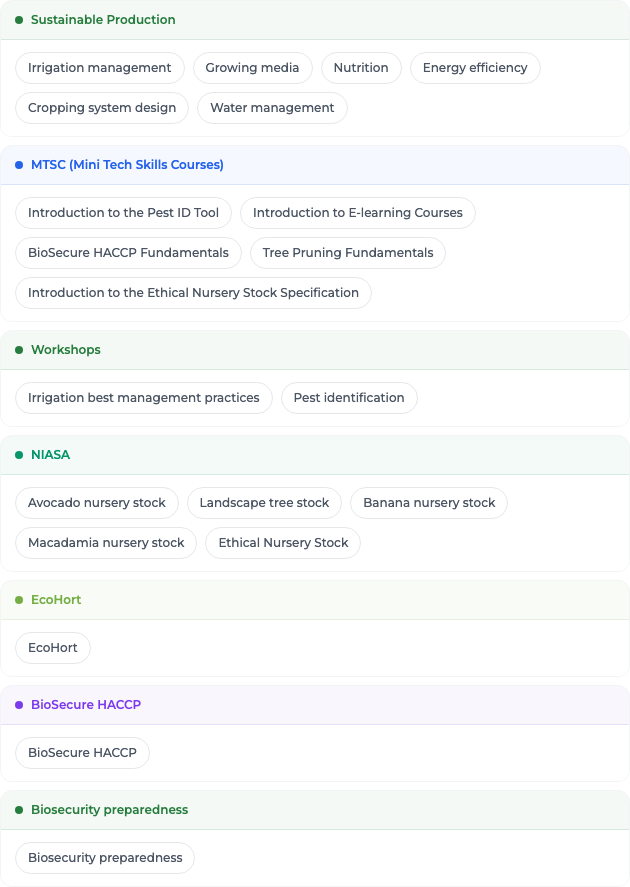
Task: Click the green dot beside Workshops
Action: [x=19, y=350]
